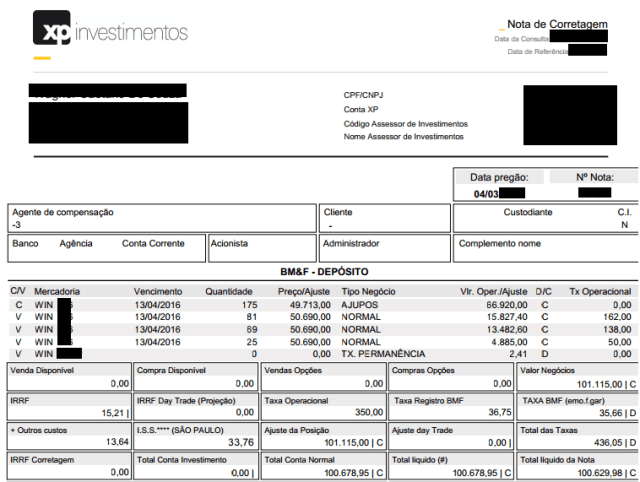The image size is (640, 482).
Task: Click the 'Custodiante' field label
Action: point(528,212)
